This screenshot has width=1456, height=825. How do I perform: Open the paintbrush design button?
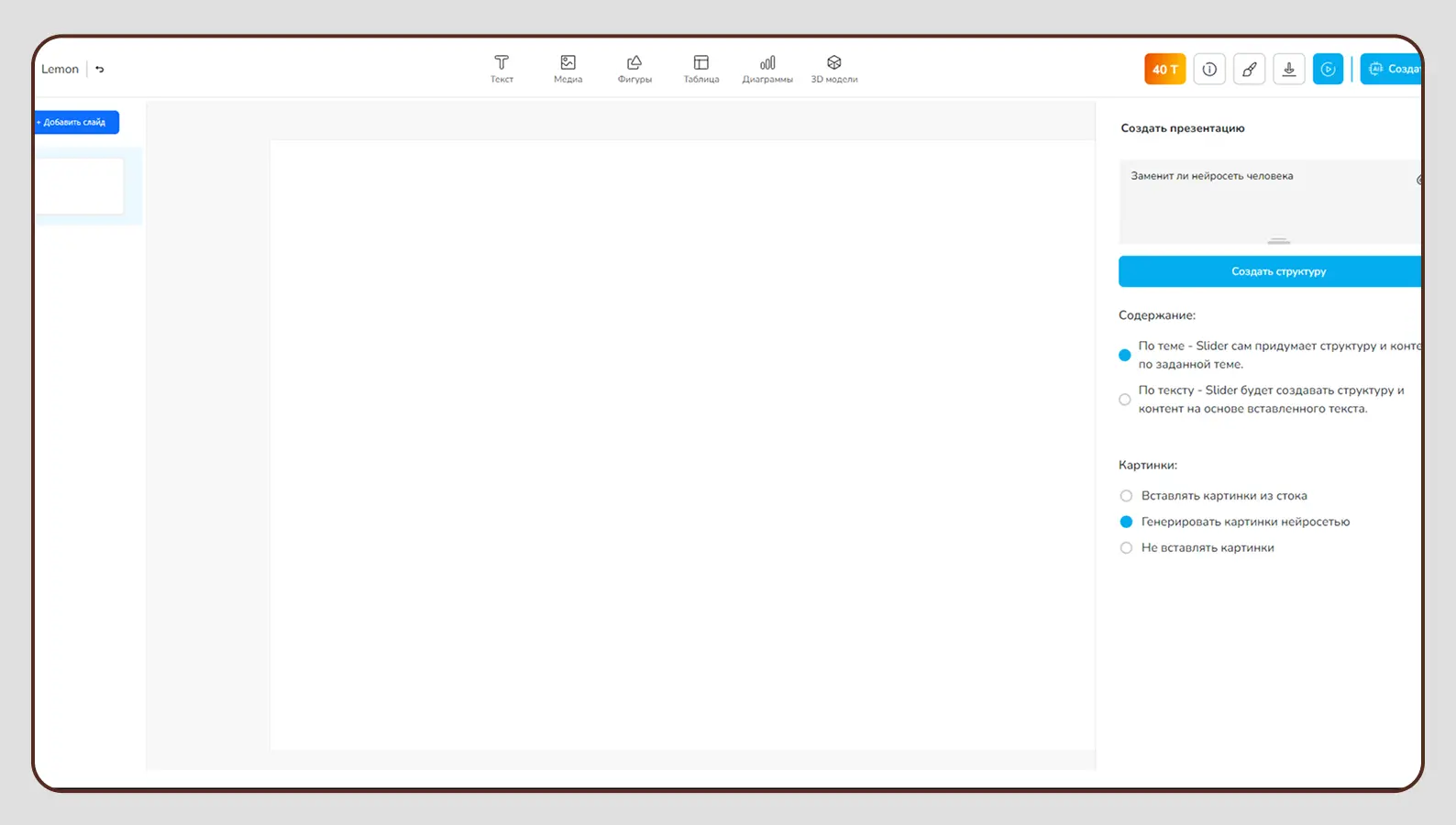[x=1249, y=70]
